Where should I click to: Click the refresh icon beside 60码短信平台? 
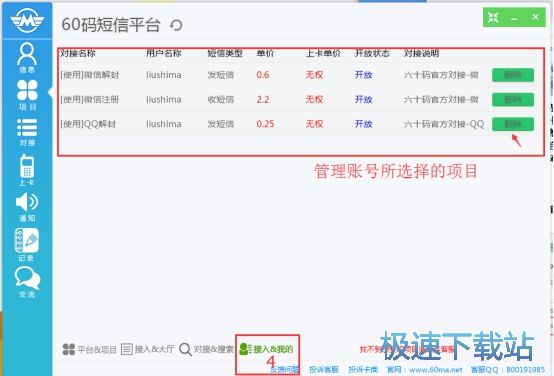click(176, 25)
